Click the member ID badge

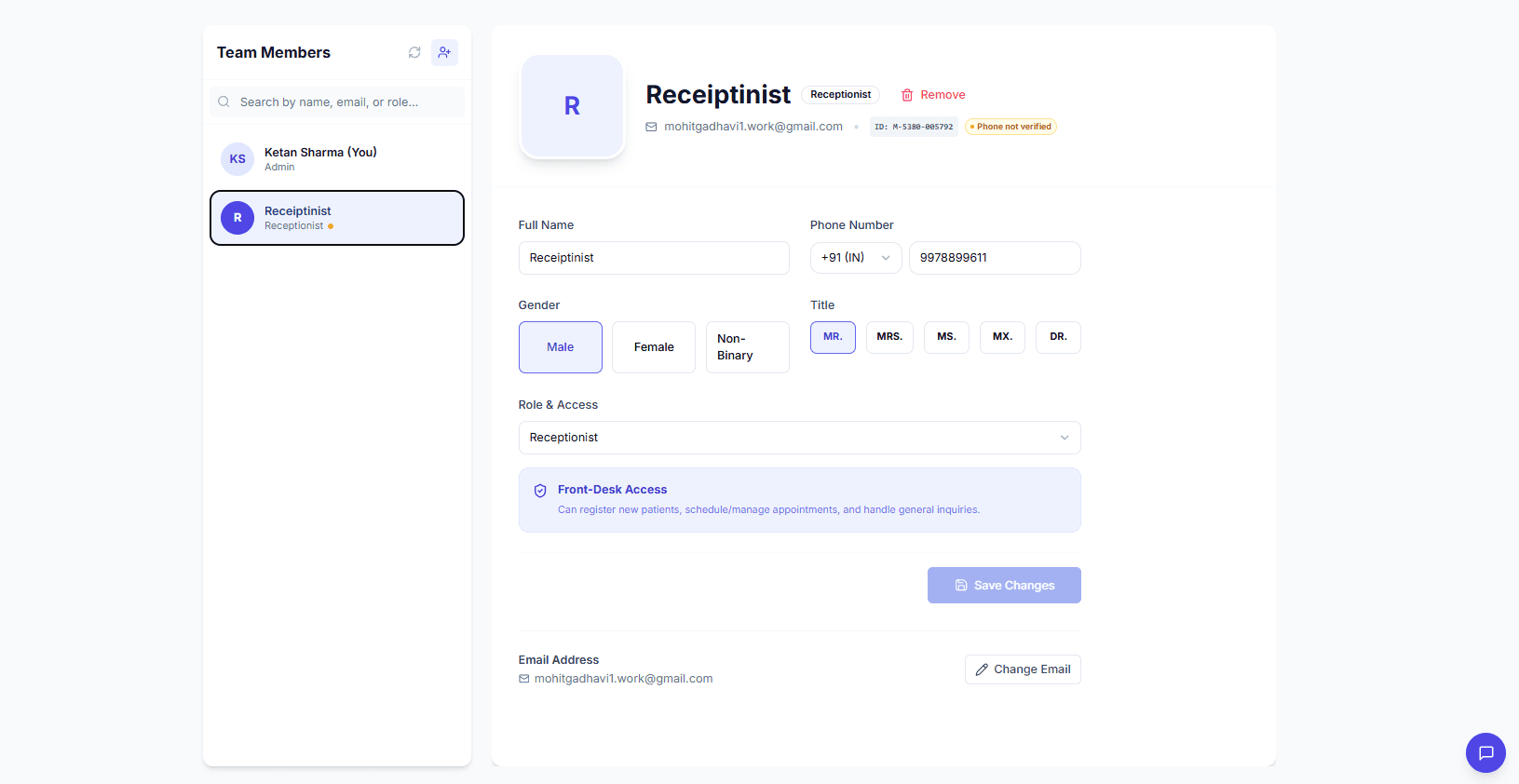pos(914,127)
